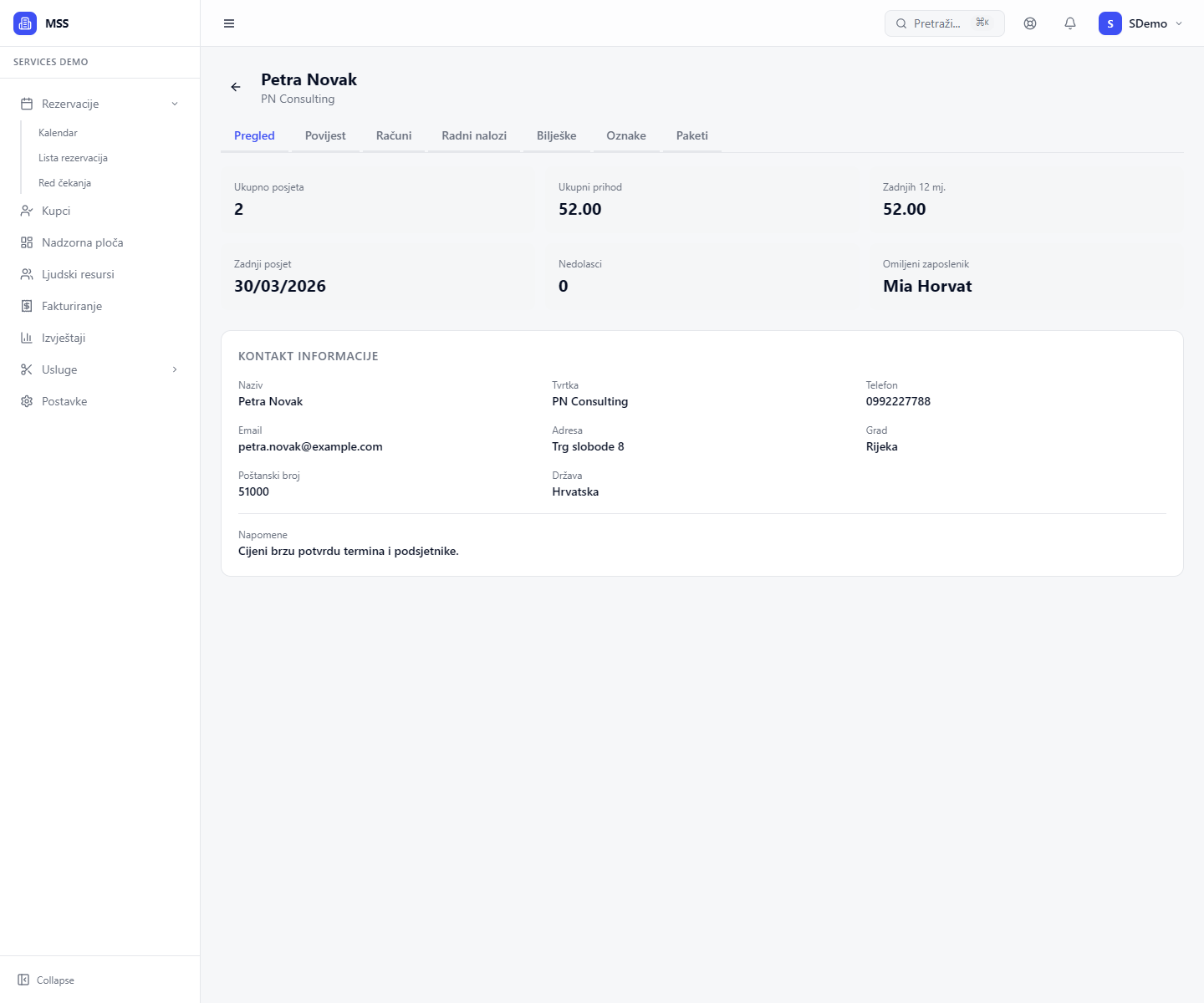Open the Postavke settings gear icon
The height and width of the screenshot is (1003, 1204).
(x=26, y=401)
